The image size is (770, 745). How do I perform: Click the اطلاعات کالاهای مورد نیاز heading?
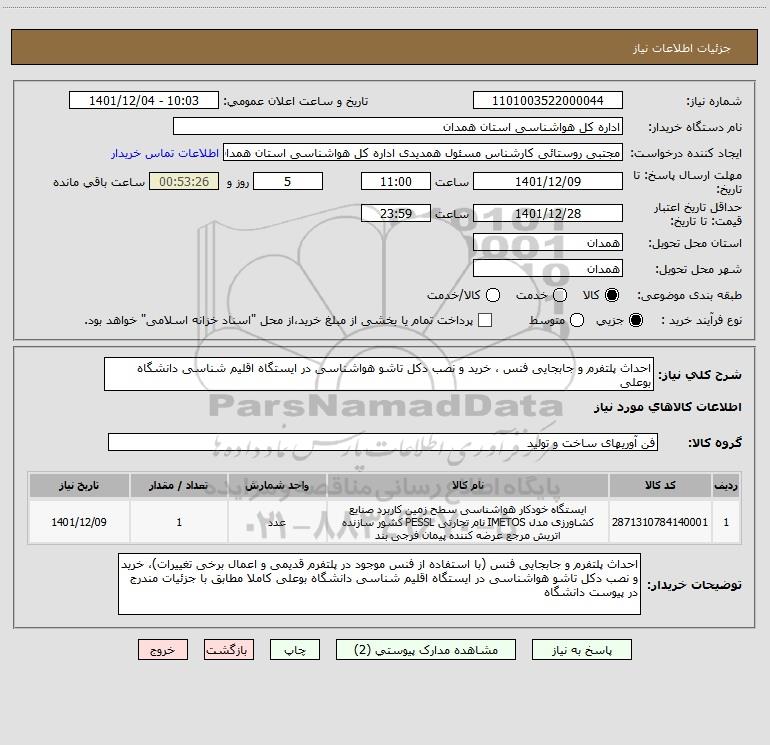pyautogui.click(x=668, y=407)
